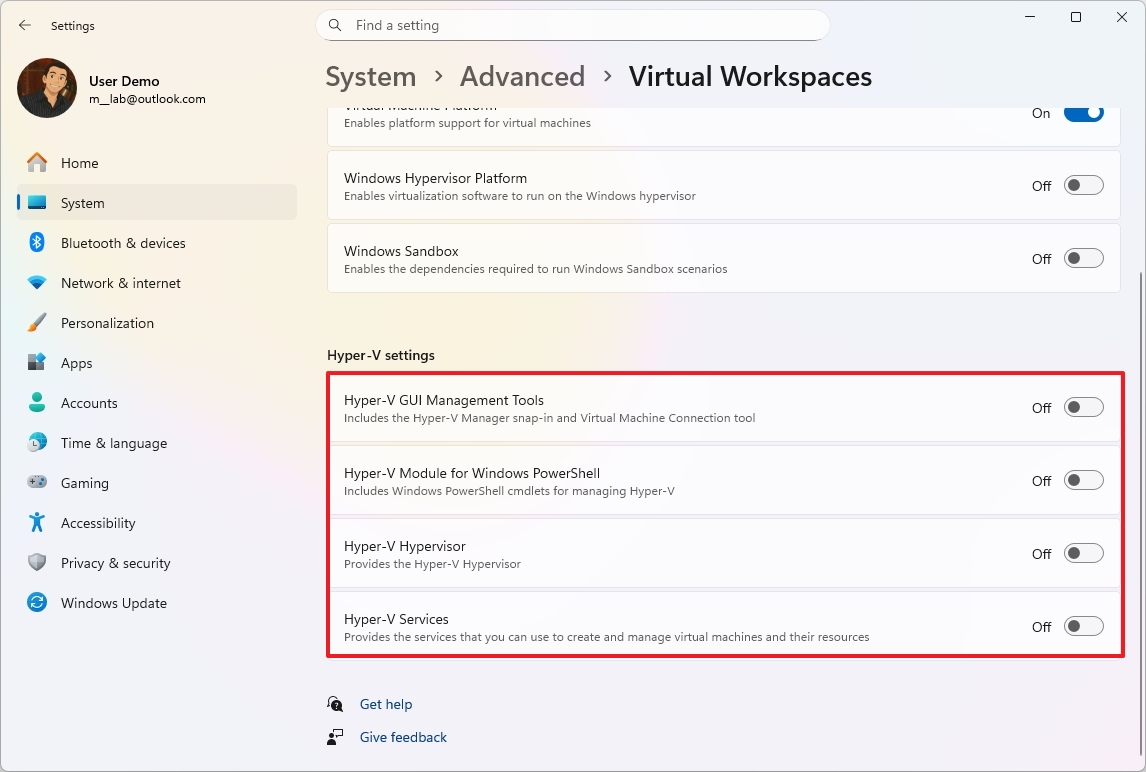The image size is (1146, 772).
Task: Click the Find a setting search box
Action: [572, 25]
